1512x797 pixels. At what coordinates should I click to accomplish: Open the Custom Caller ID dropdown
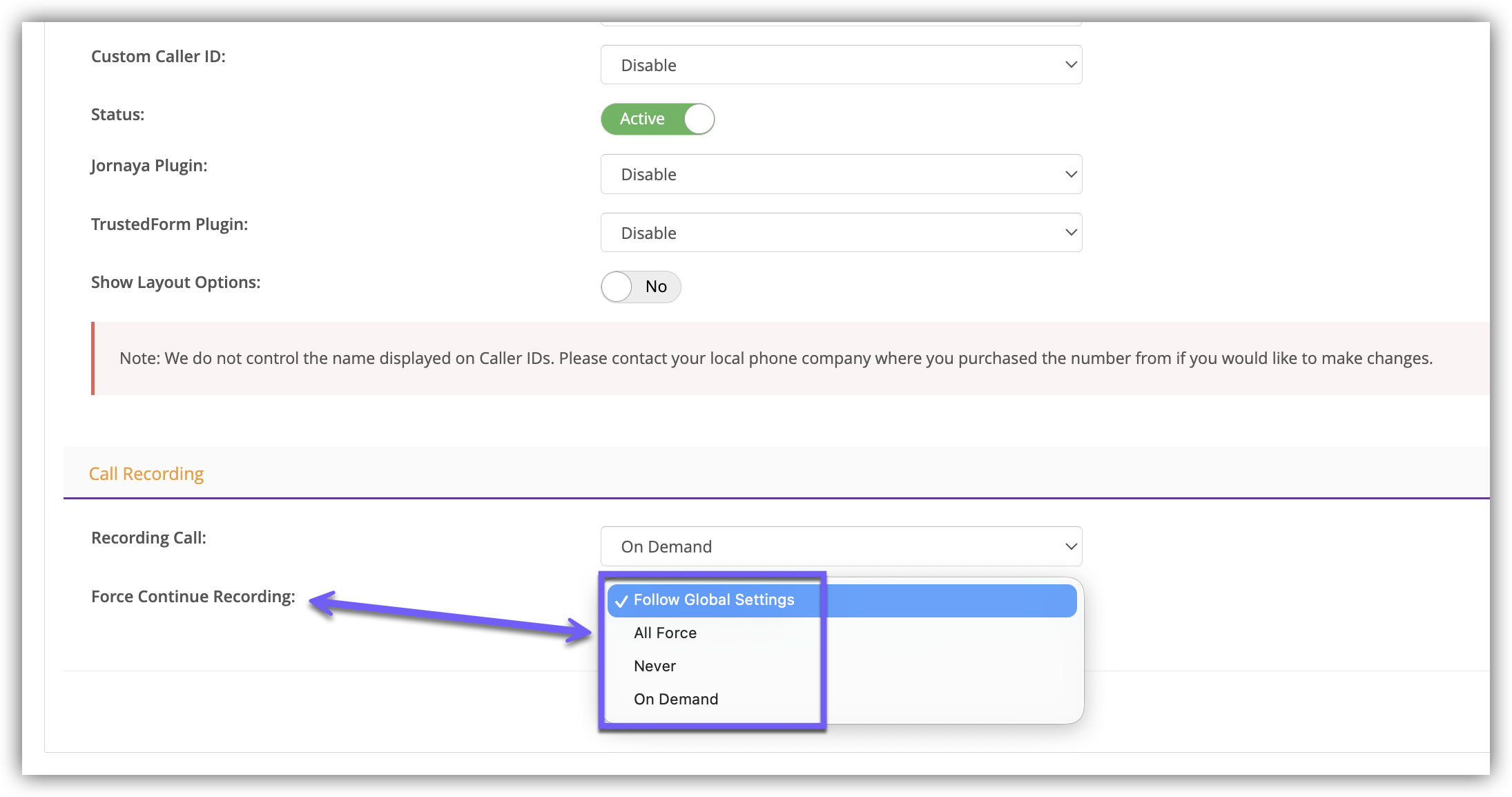pyautogui.click(x=840, y=65)
